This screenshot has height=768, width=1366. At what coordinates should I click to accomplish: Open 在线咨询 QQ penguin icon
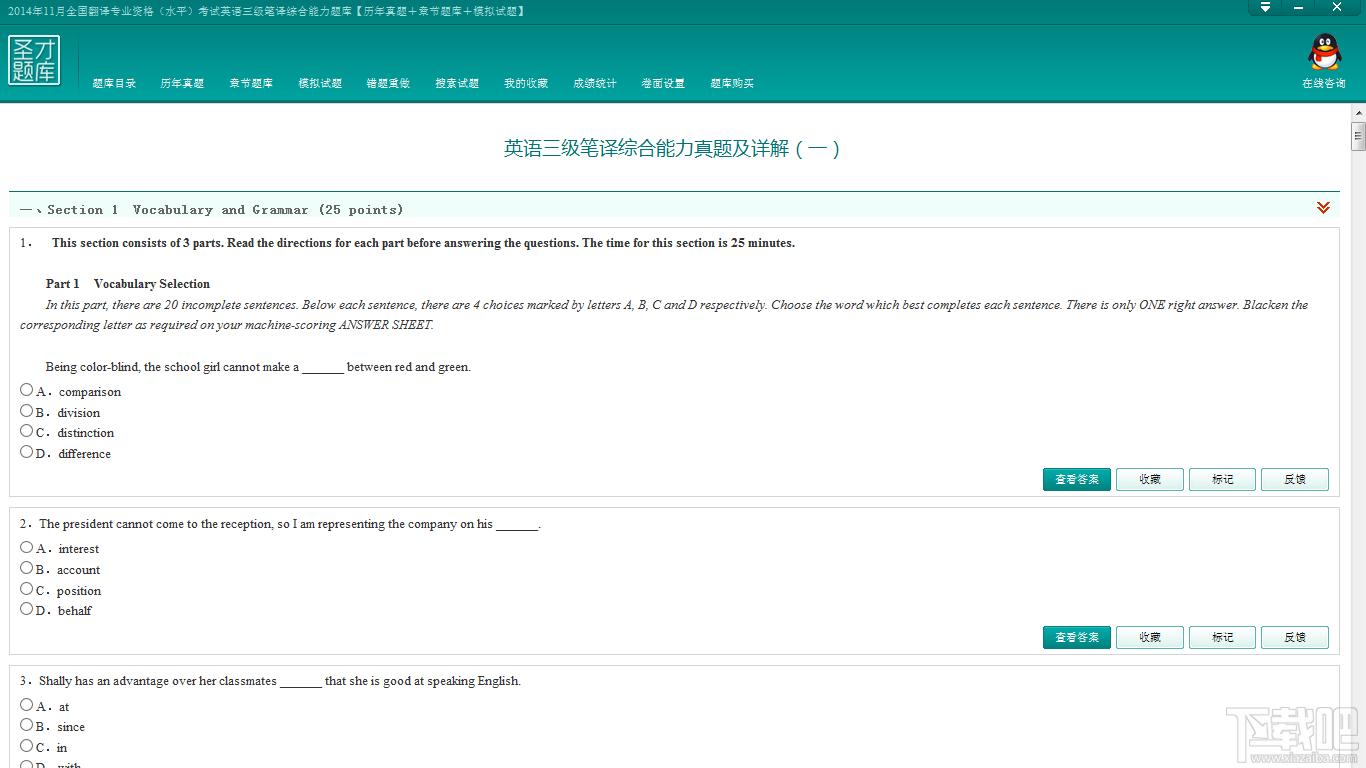[x=1324, y=52]
